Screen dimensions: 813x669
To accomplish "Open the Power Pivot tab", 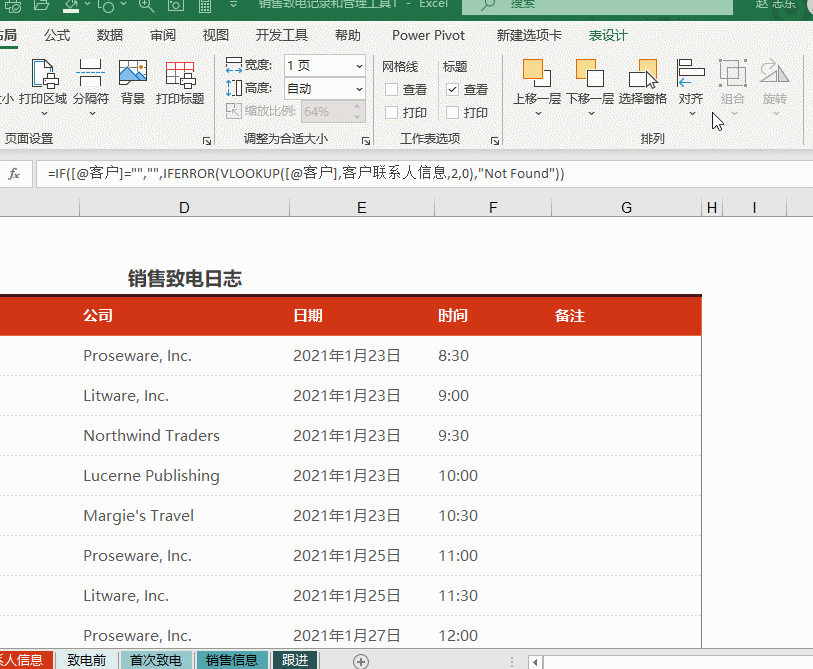I will (428, 35).
